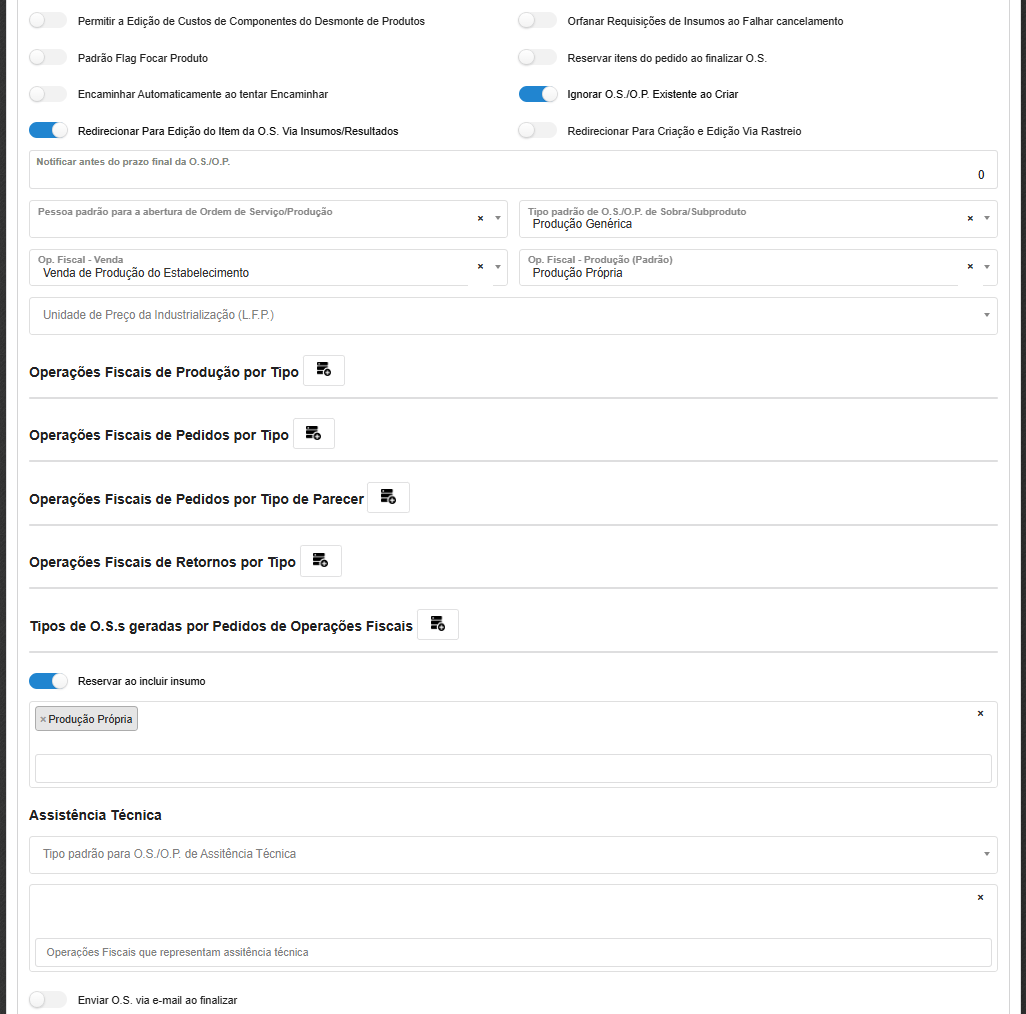Image resolution: width=1026 pixels, height=1014 pixels.
Task: Expand Pessoa padrão para abertura dropdown
Action: (x=498, y=218)
